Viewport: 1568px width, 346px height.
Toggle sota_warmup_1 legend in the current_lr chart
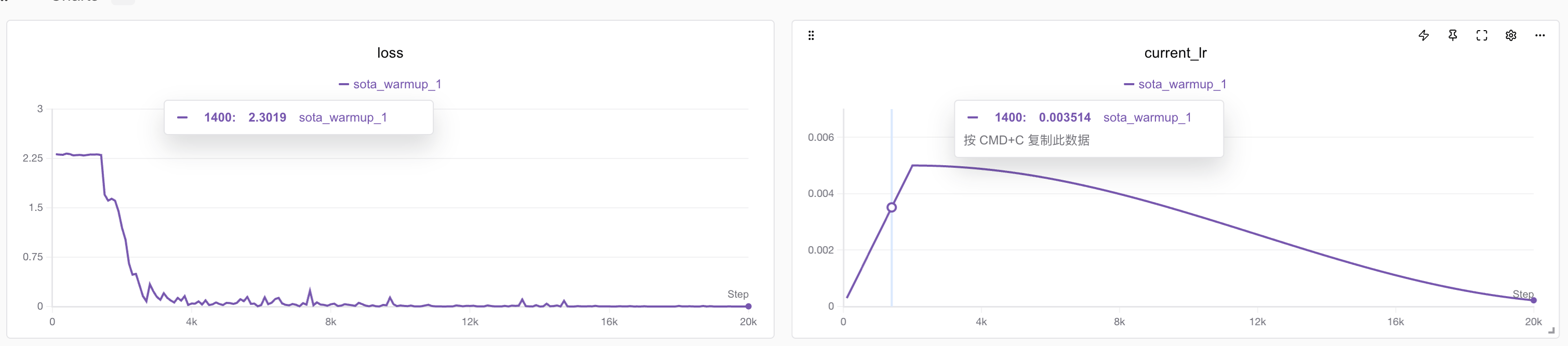(x=1182, y=84)
